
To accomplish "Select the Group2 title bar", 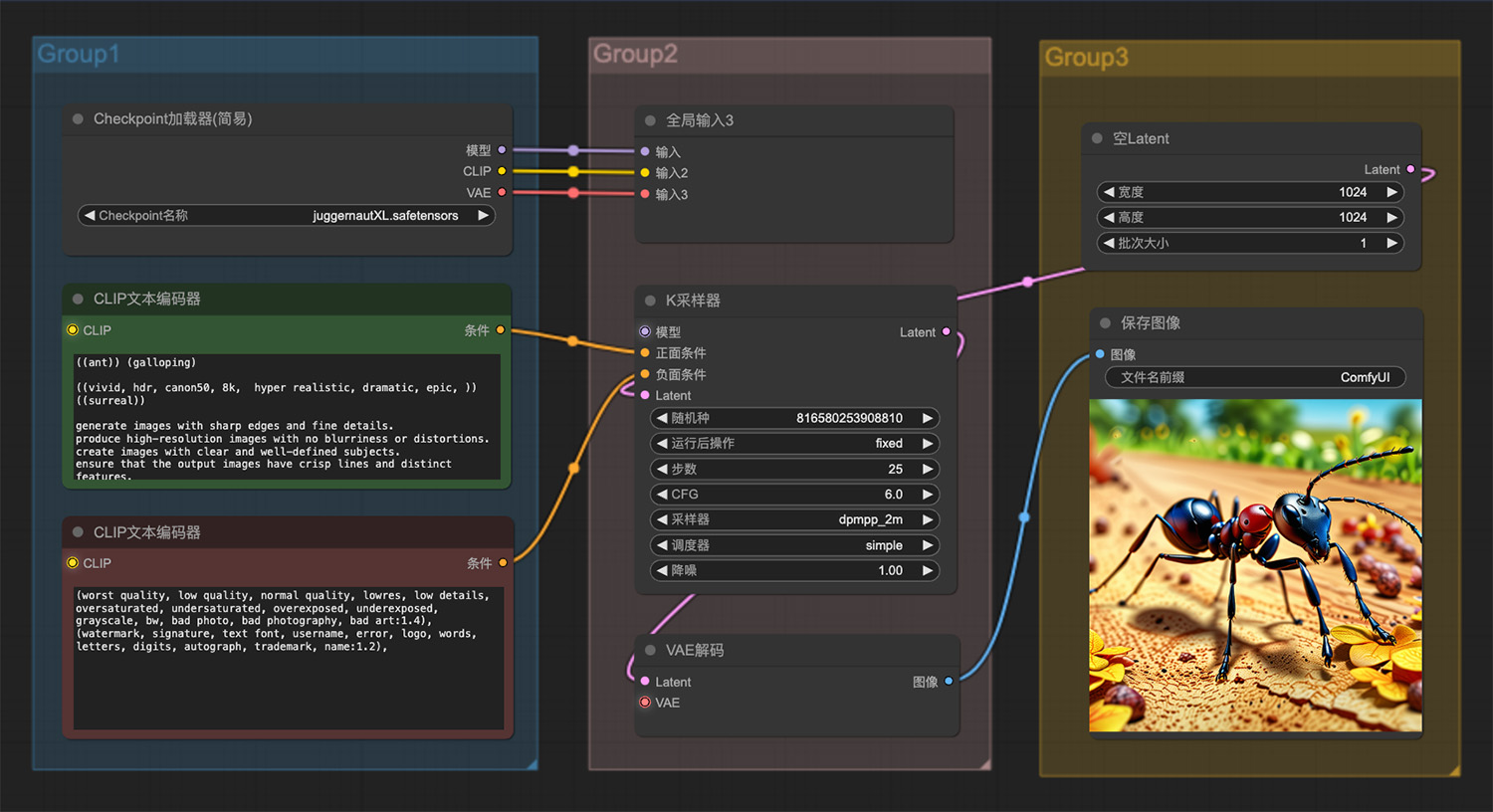I will [789, 54].
